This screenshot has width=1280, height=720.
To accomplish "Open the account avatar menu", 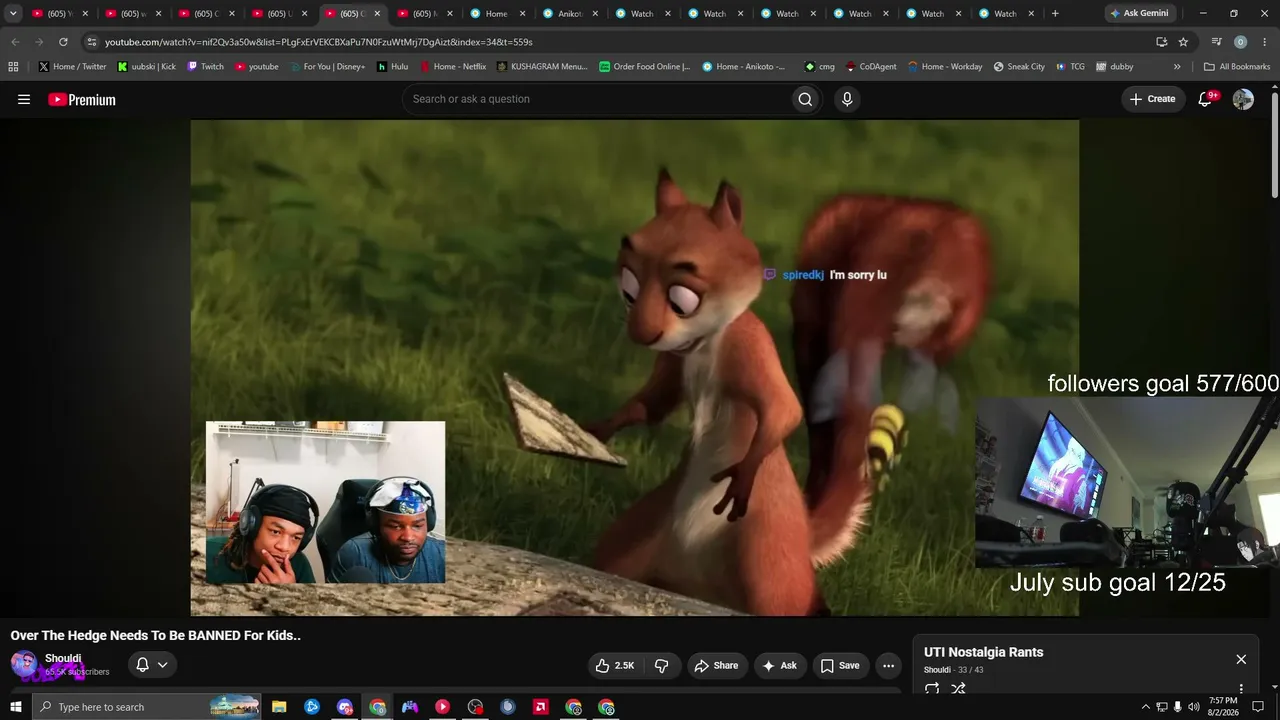I will tap(1243, 99).
